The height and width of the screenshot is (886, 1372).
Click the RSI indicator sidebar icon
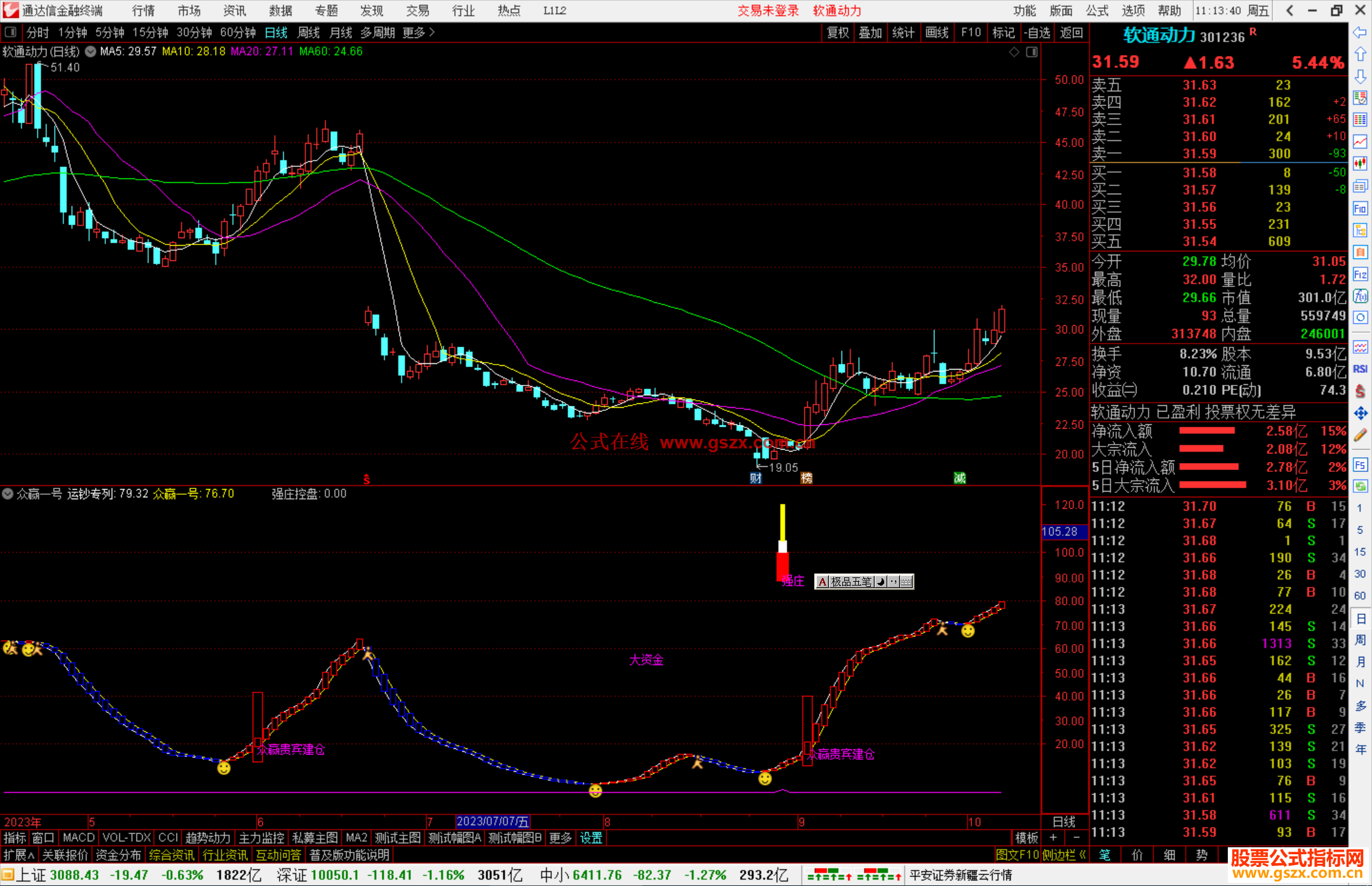click(x=1360, y=369)
